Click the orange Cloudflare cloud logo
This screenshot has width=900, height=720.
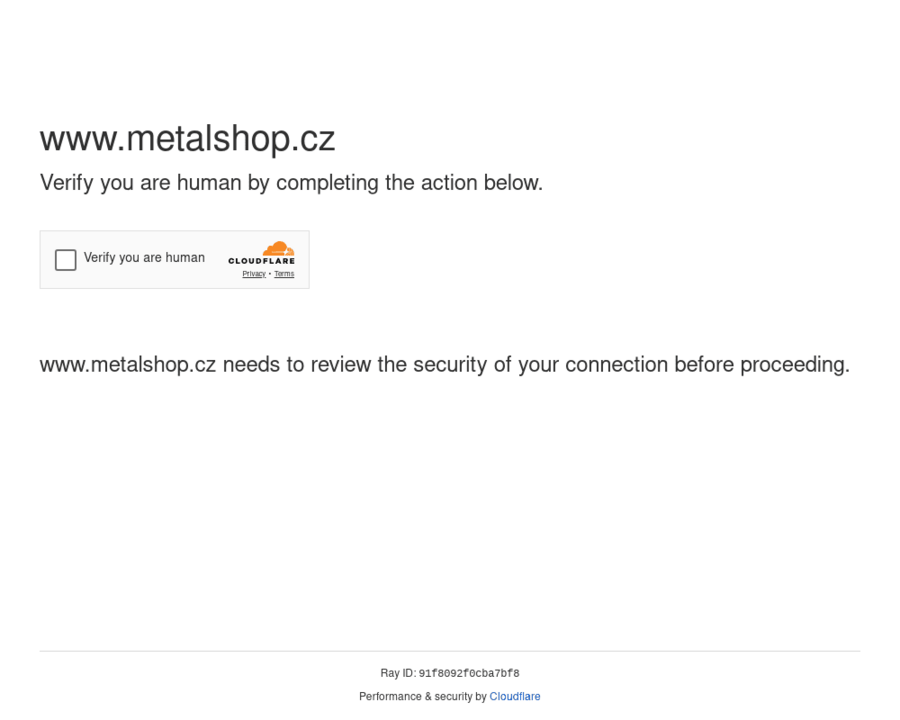(277, 249)
